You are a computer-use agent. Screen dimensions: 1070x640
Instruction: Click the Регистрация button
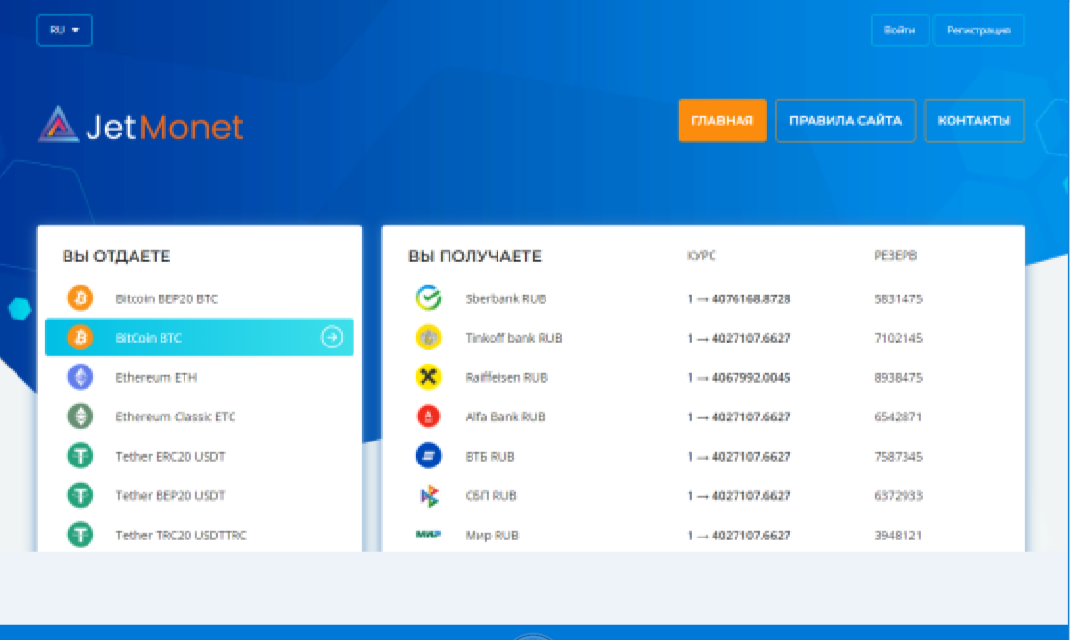(x=979, y=30)
